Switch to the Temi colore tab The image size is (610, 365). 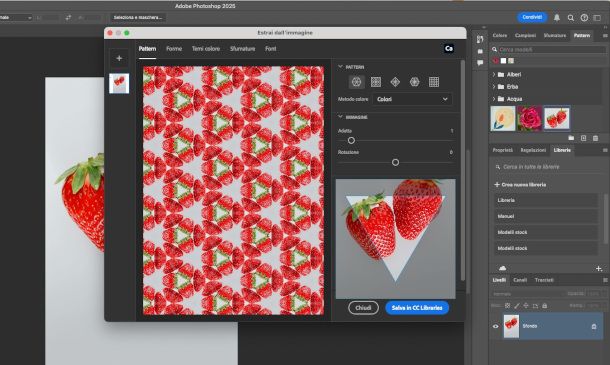(x=206, y=49)
